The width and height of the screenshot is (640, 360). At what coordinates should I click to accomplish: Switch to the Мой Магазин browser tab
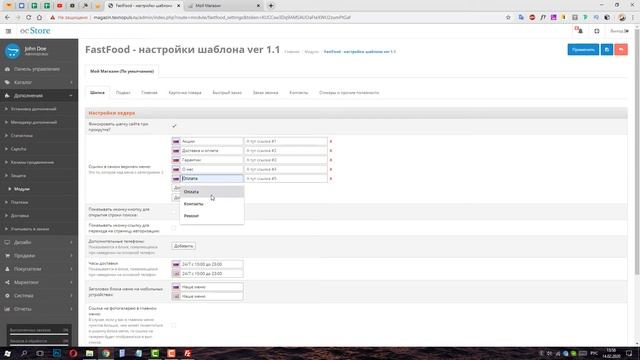coord(224,6)
